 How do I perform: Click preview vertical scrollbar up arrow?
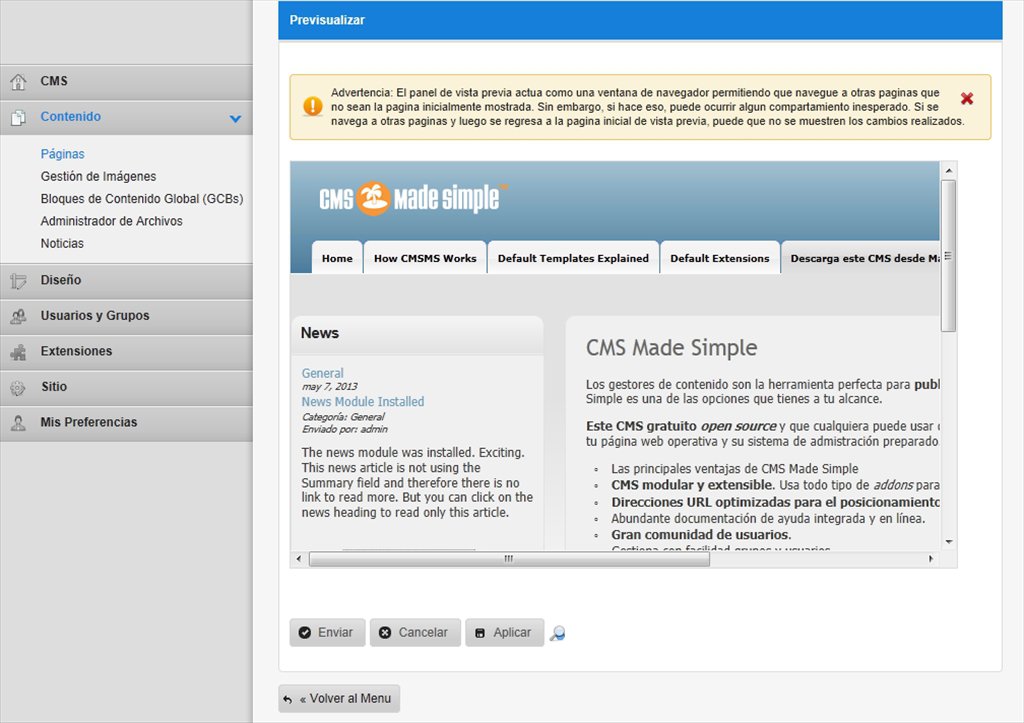tap(949, 170)
